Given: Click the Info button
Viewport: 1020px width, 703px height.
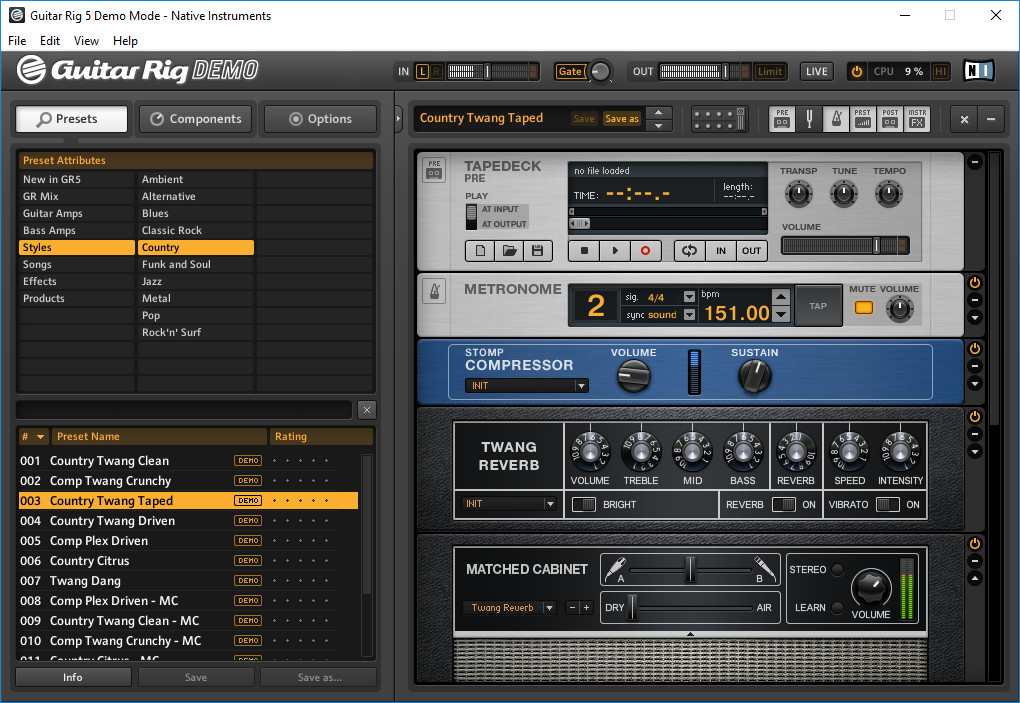Looking at the screenshot, I should coord(73,678).
